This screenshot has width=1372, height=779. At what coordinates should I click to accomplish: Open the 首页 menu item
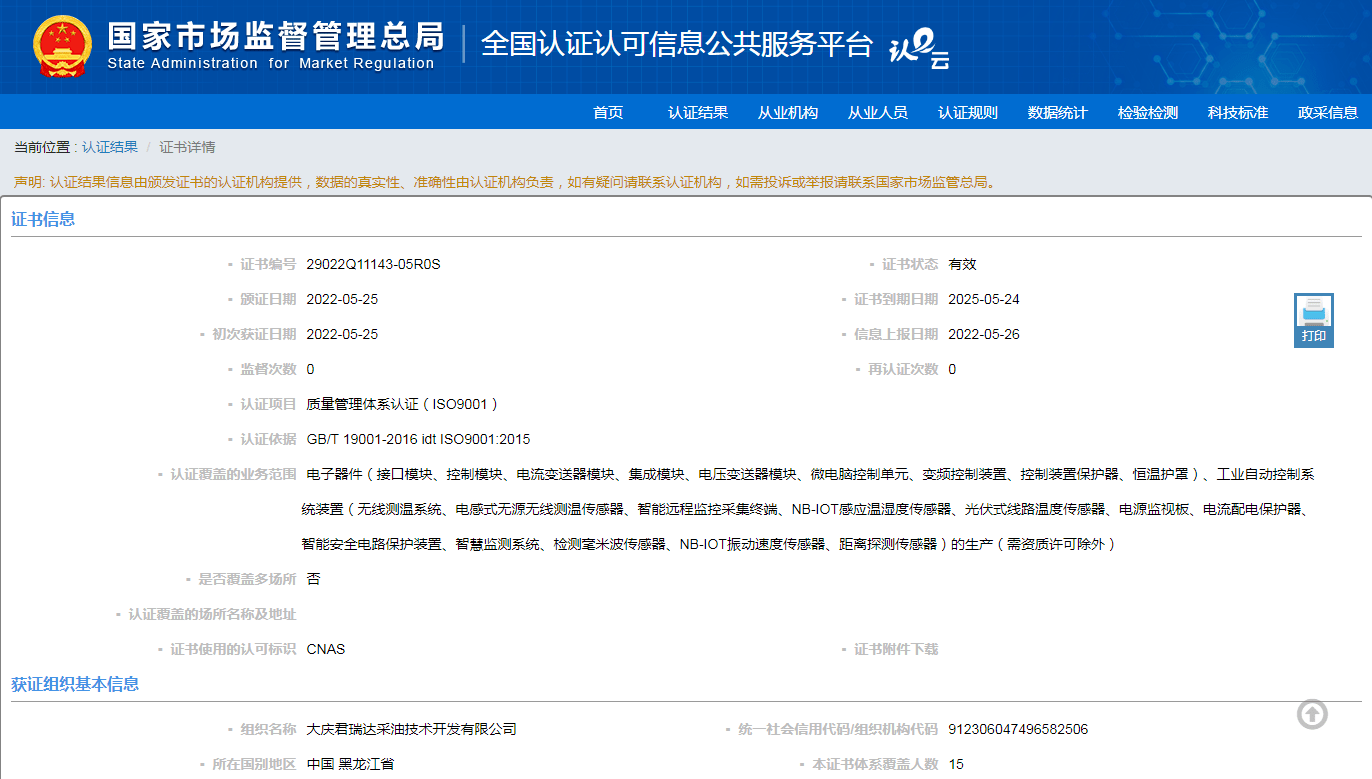point(608,113)
